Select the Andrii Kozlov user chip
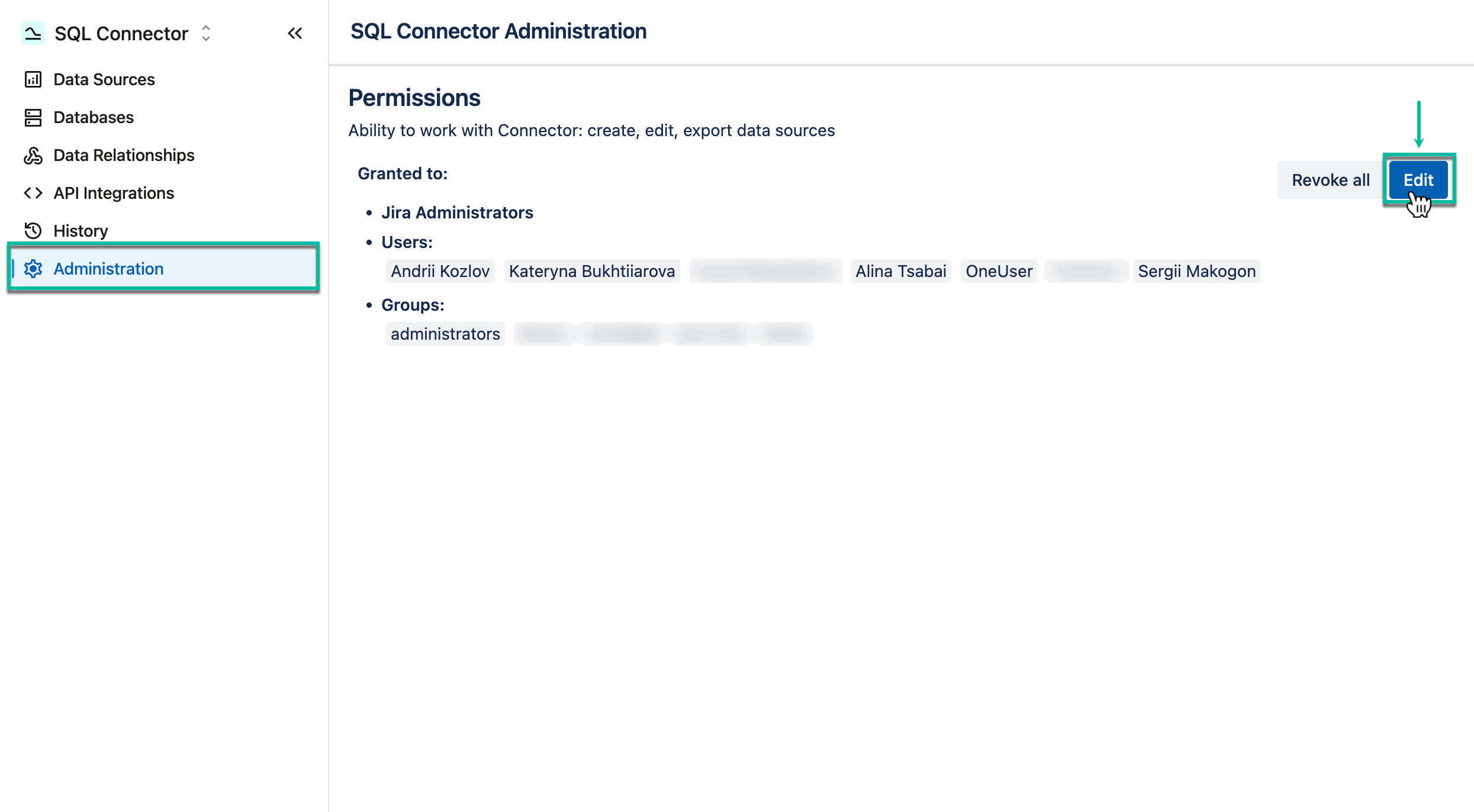 pos(440,271)
